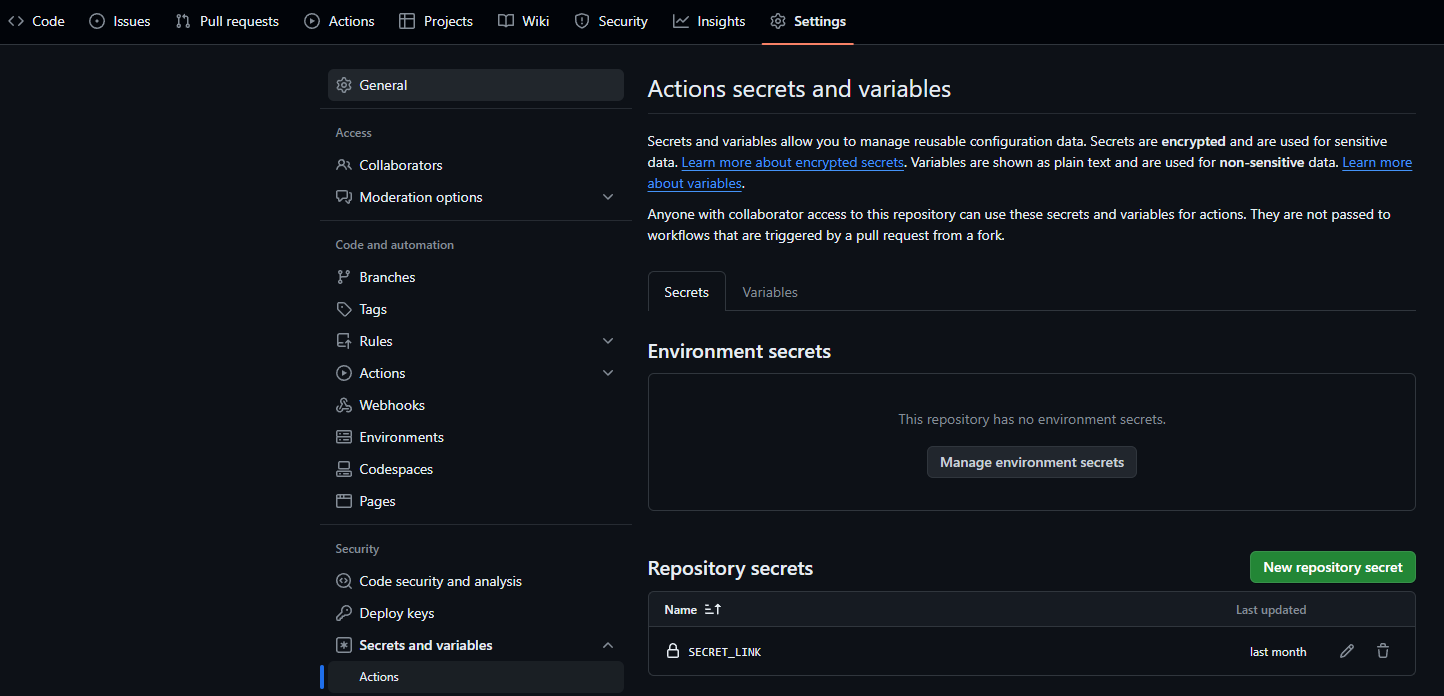
Task: Click the Deploy keys key icon
Action: (344, 613)
